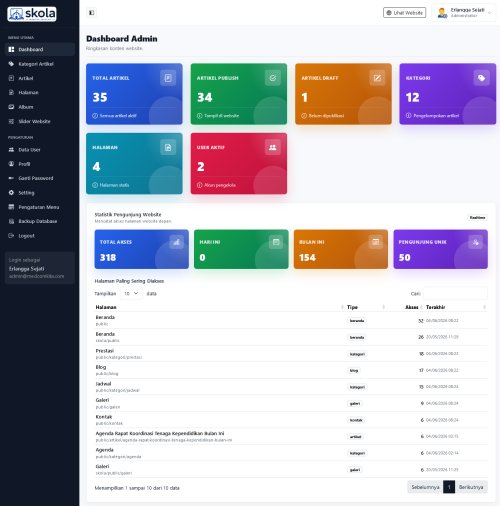The height and width of the screenshot is (506, 500).
Task: Click the skola logo
Action: click(x=32, y=14)
